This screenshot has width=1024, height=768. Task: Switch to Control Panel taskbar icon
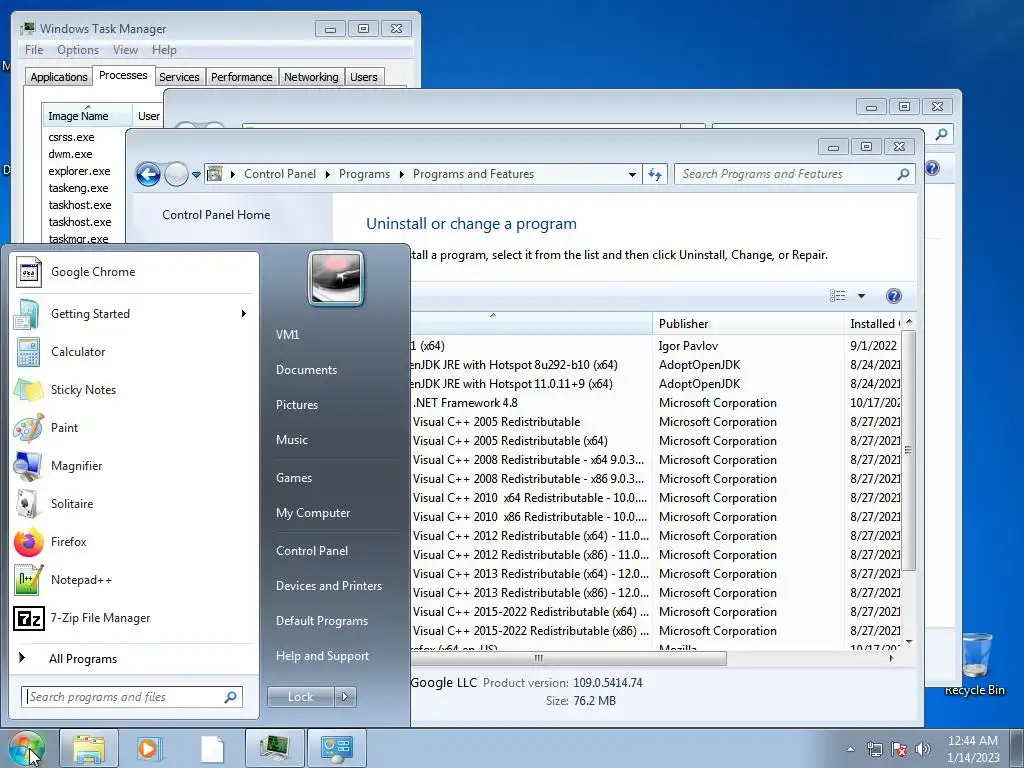[x=336, y=748]
